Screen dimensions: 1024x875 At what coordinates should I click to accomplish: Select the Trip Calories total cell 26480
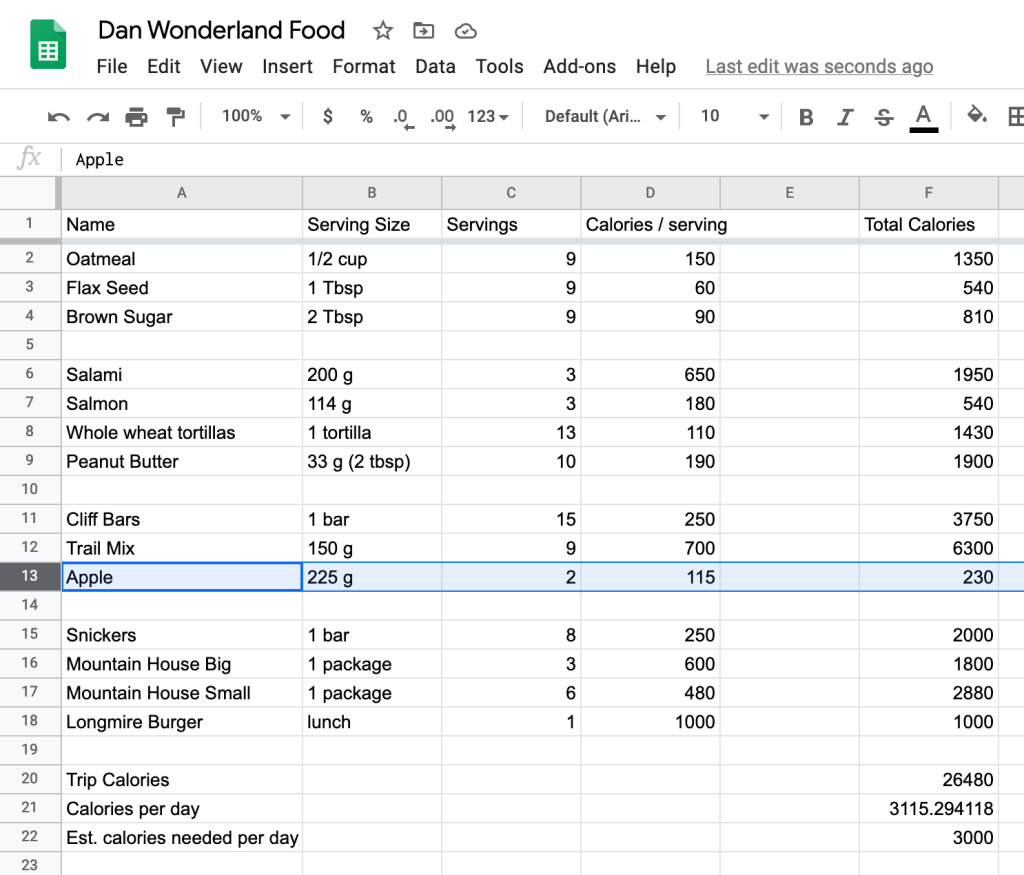pos(928,780)
